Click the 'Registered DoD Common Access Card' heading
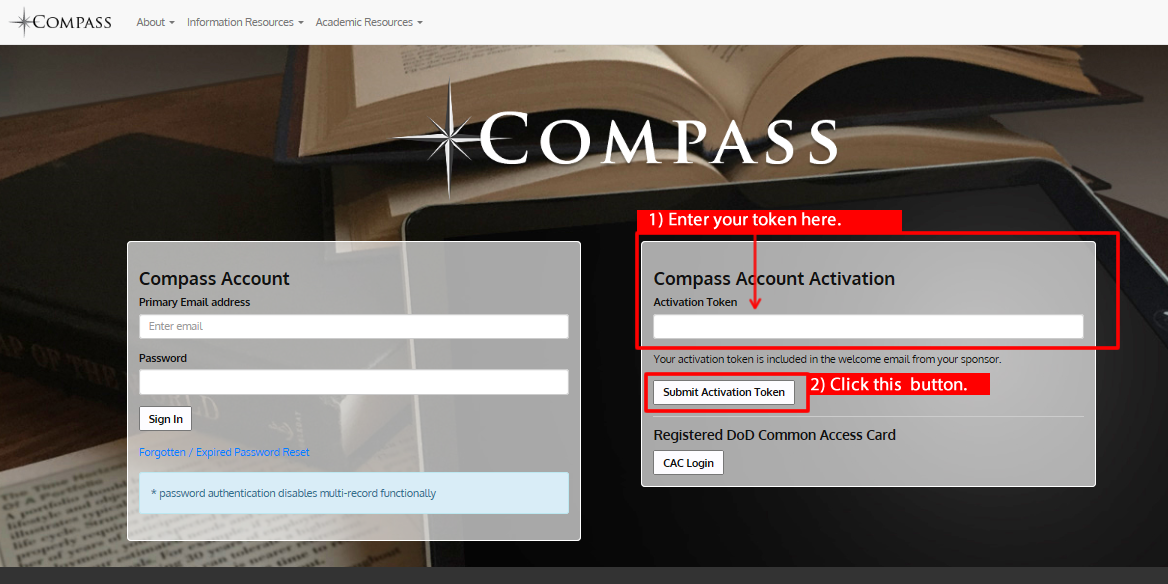Image resolution: width=1168 pixels, height=584 pixels. 775,435
